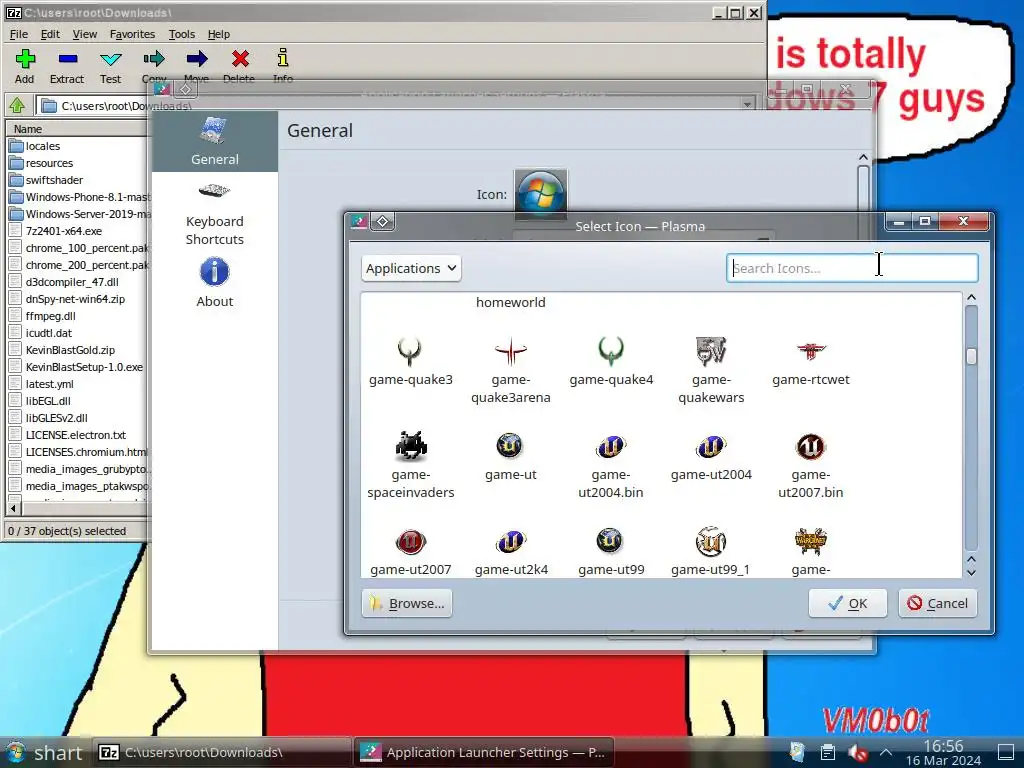Click the clock in the system tray
Image resolution: width=1024 pixels, height=768 pixels.
click(x=943, y=752)
